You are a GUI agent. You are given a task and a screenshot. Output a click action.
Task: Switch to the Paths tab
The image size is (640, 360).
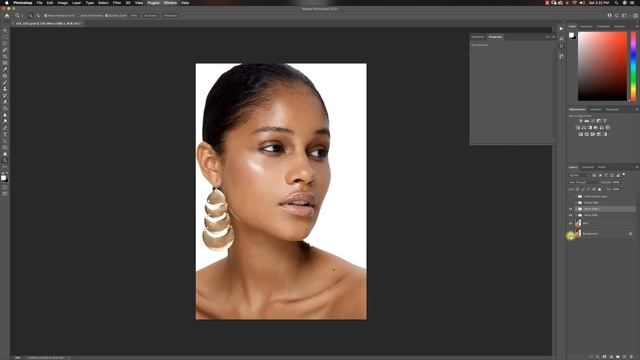tap(602, 167)
